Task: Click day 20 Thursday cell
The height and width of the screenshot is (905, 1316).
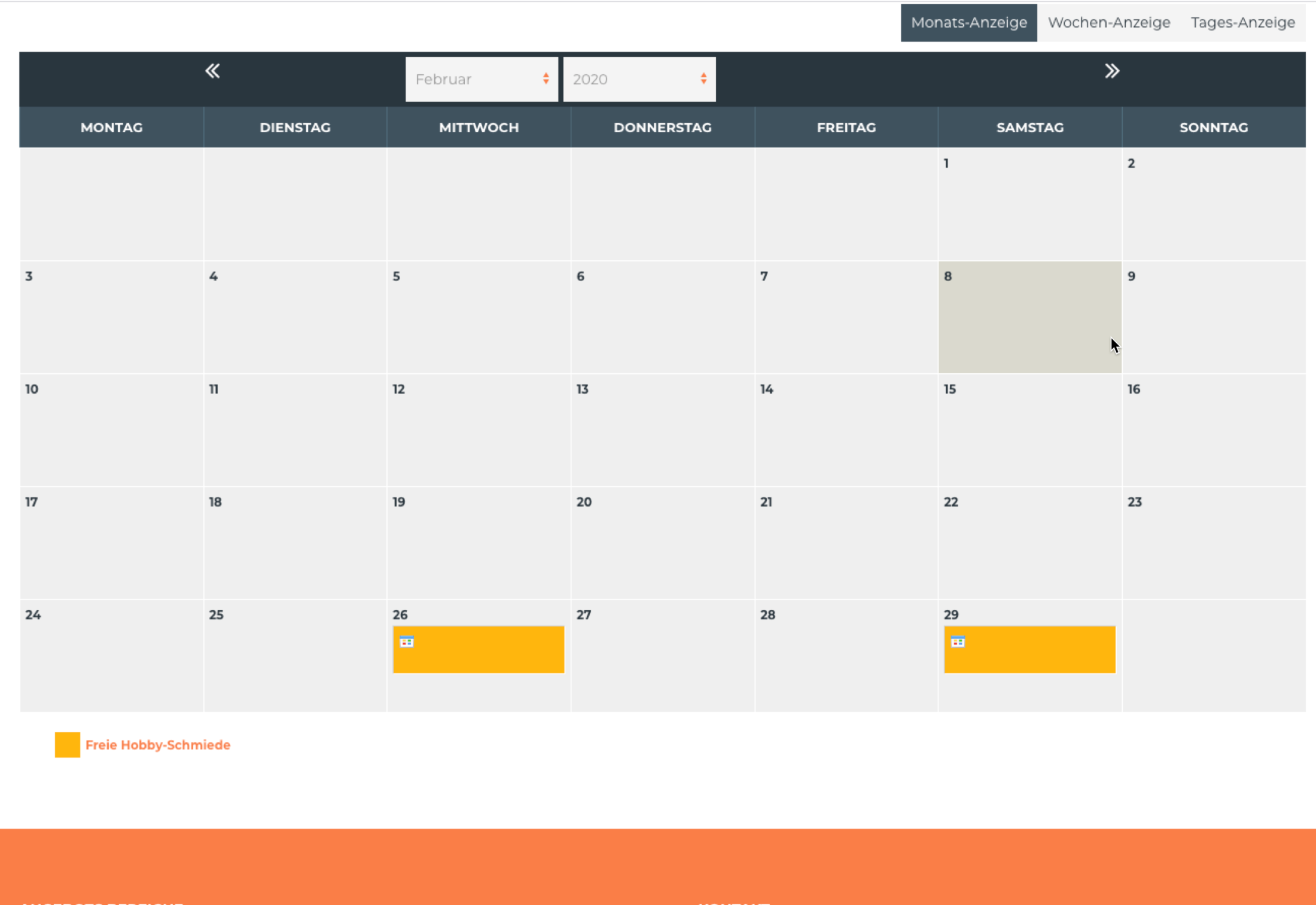Action: click(x=662, y=543)
